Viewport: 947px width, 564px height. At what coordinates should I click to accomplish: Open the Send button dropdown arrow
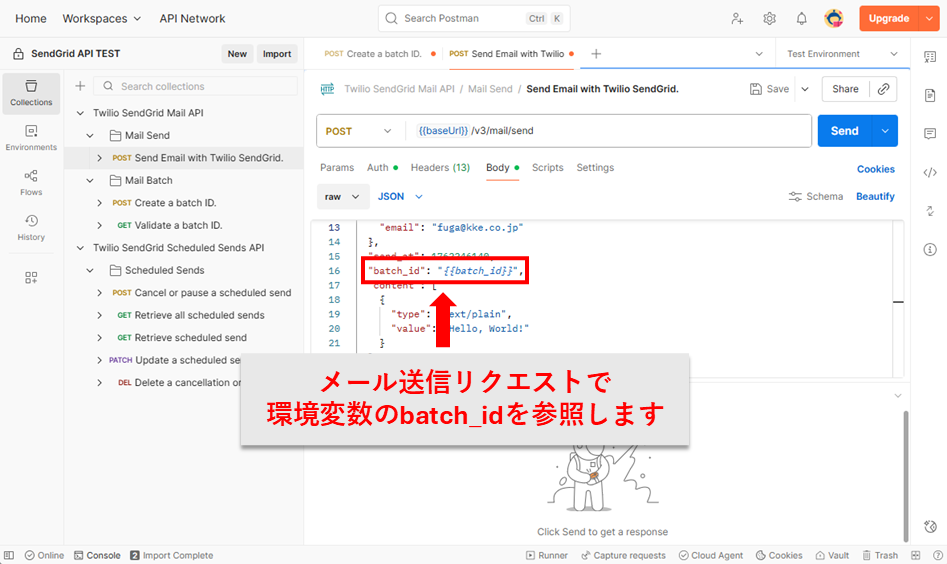tap(885, 131)
